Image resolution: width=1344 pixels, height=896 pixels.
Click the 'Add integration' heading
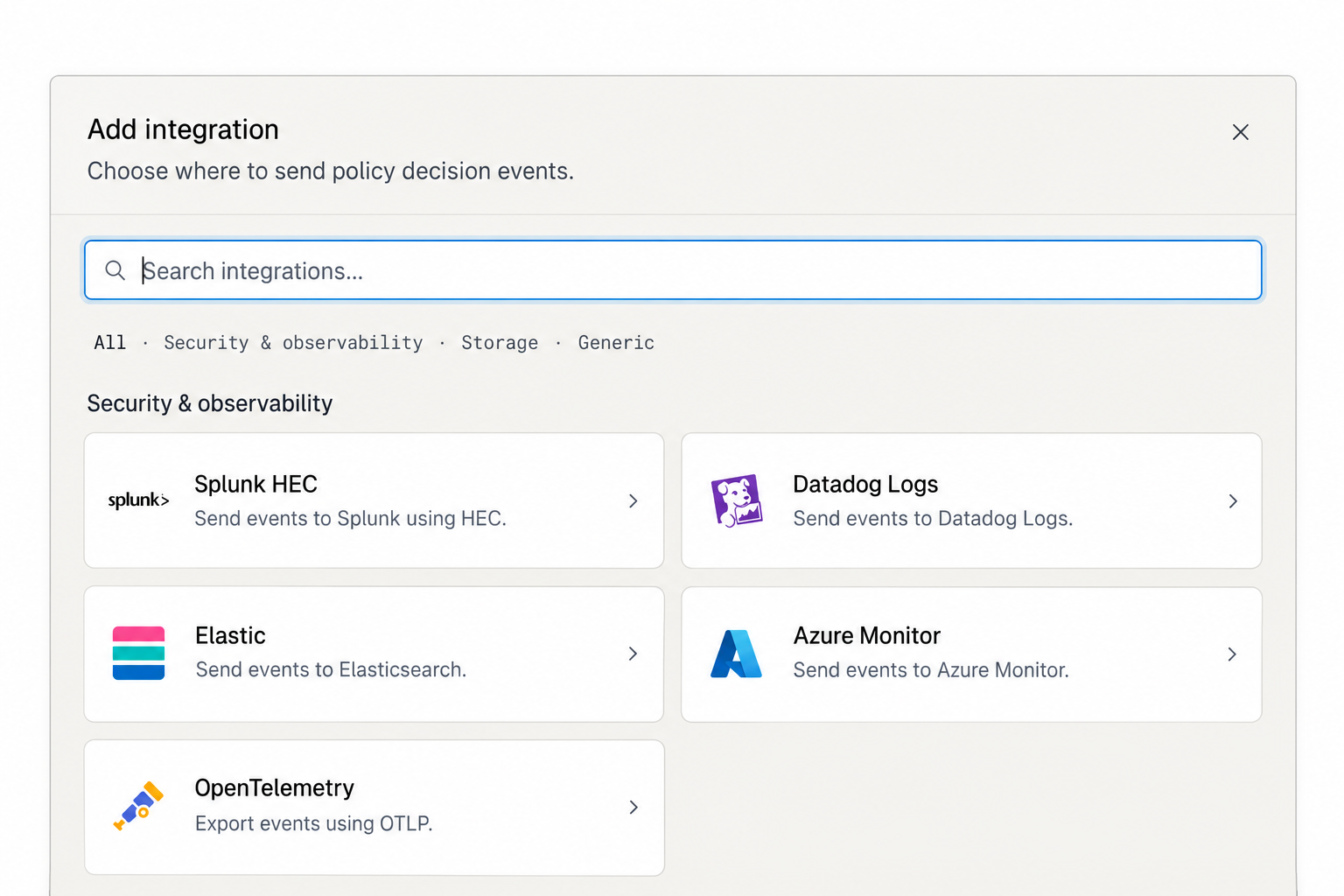183,129
